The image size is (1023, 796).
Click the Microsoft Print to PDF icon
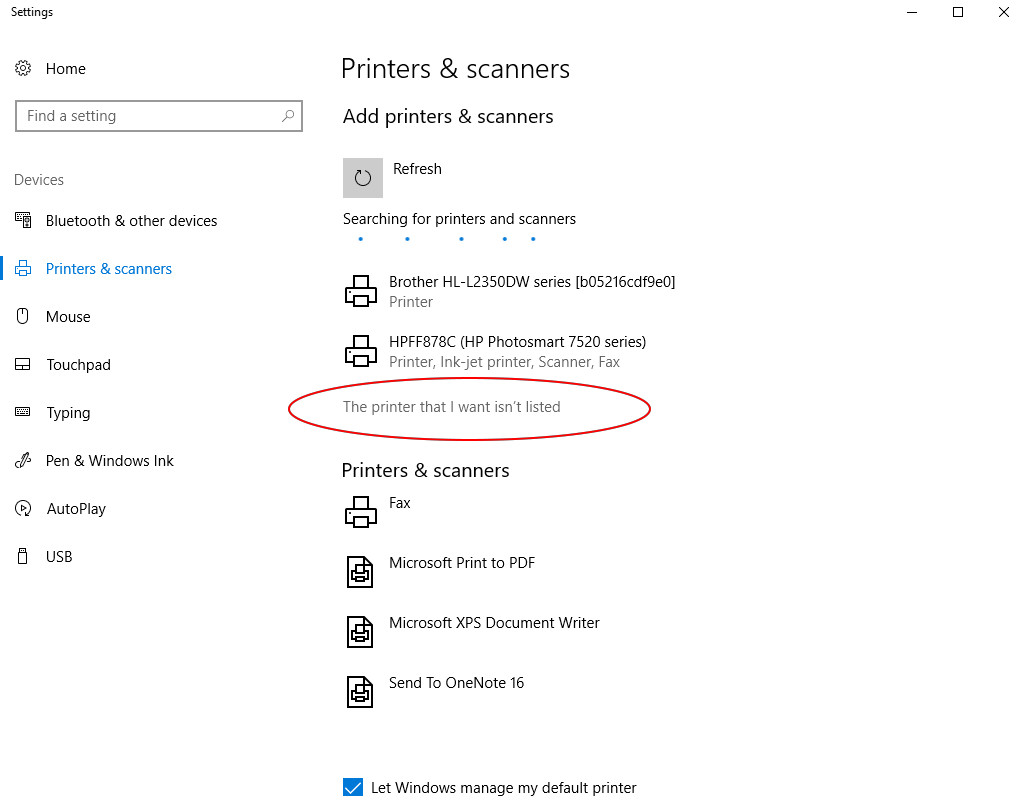coord(360,572)
